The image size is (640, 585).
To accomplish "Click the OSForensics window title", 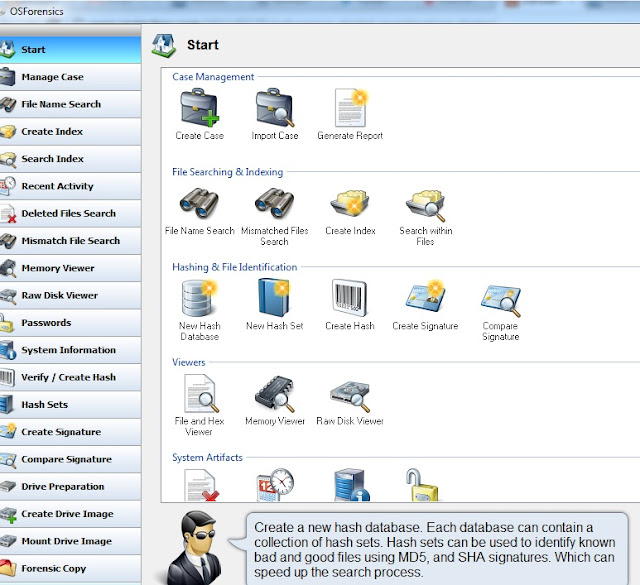I will coord(37,11).
